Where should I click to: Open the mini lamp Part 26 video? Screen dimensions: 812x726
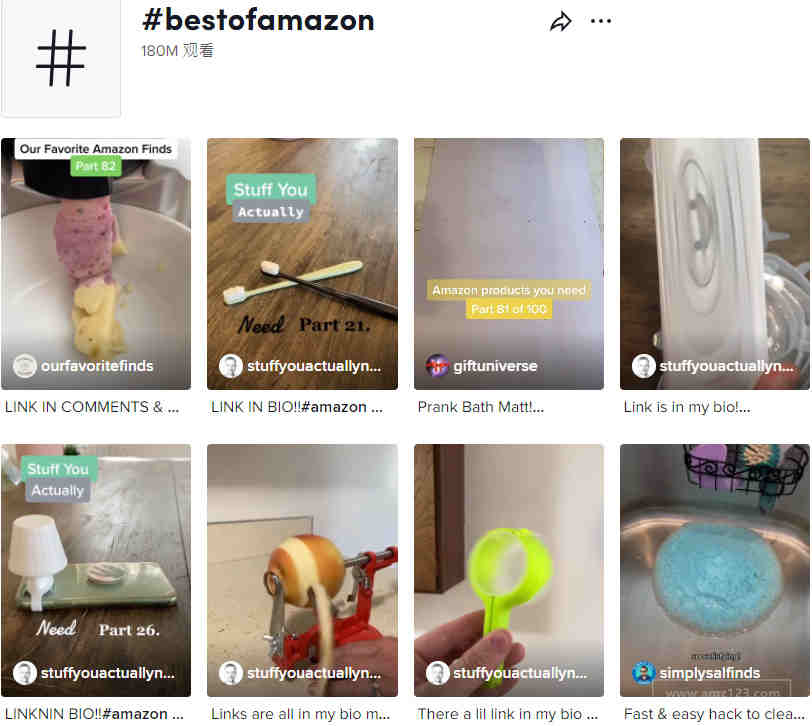[96, 570]
